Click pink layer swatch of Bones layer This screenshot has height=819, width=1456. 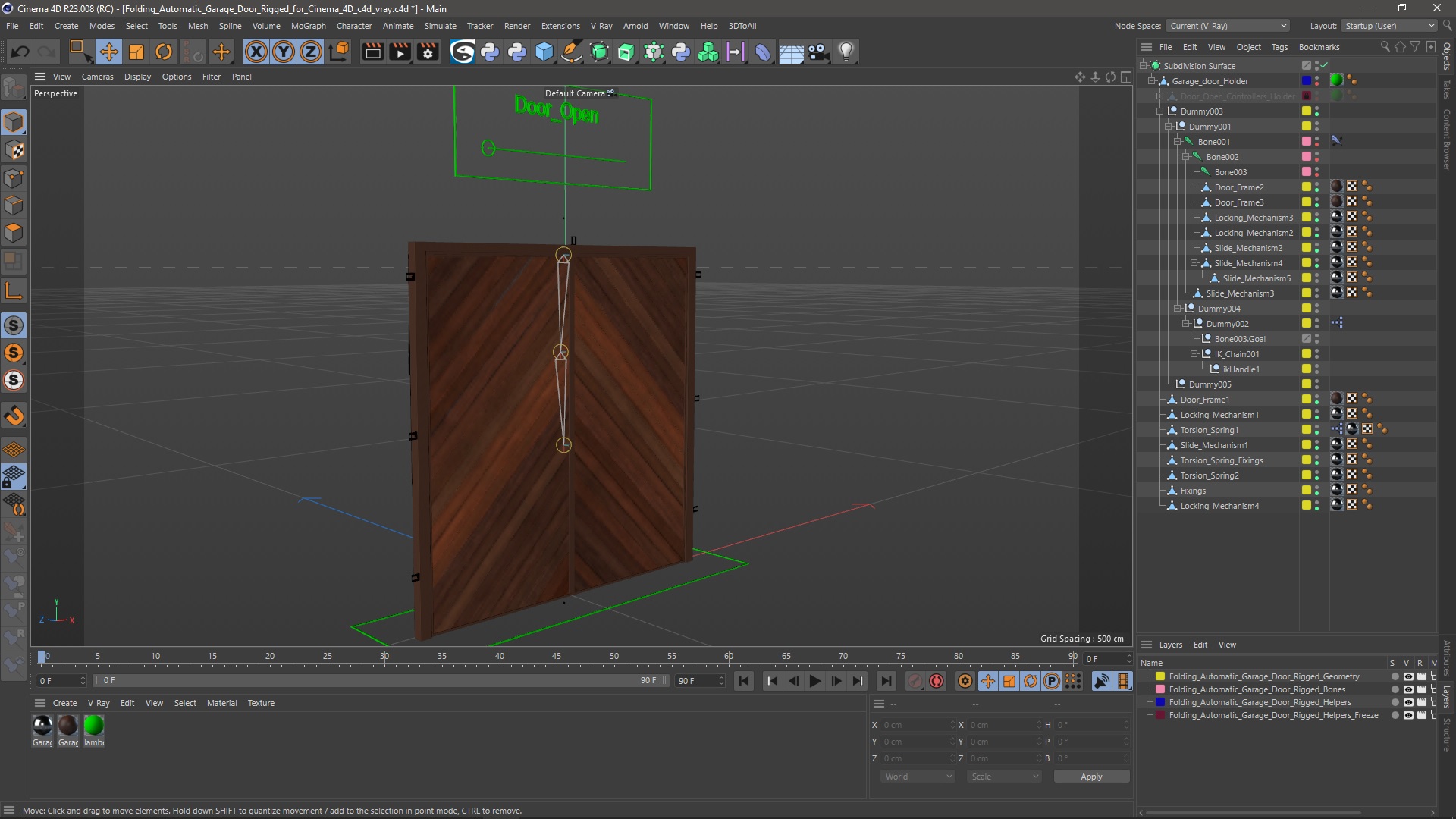point(1160,689)
